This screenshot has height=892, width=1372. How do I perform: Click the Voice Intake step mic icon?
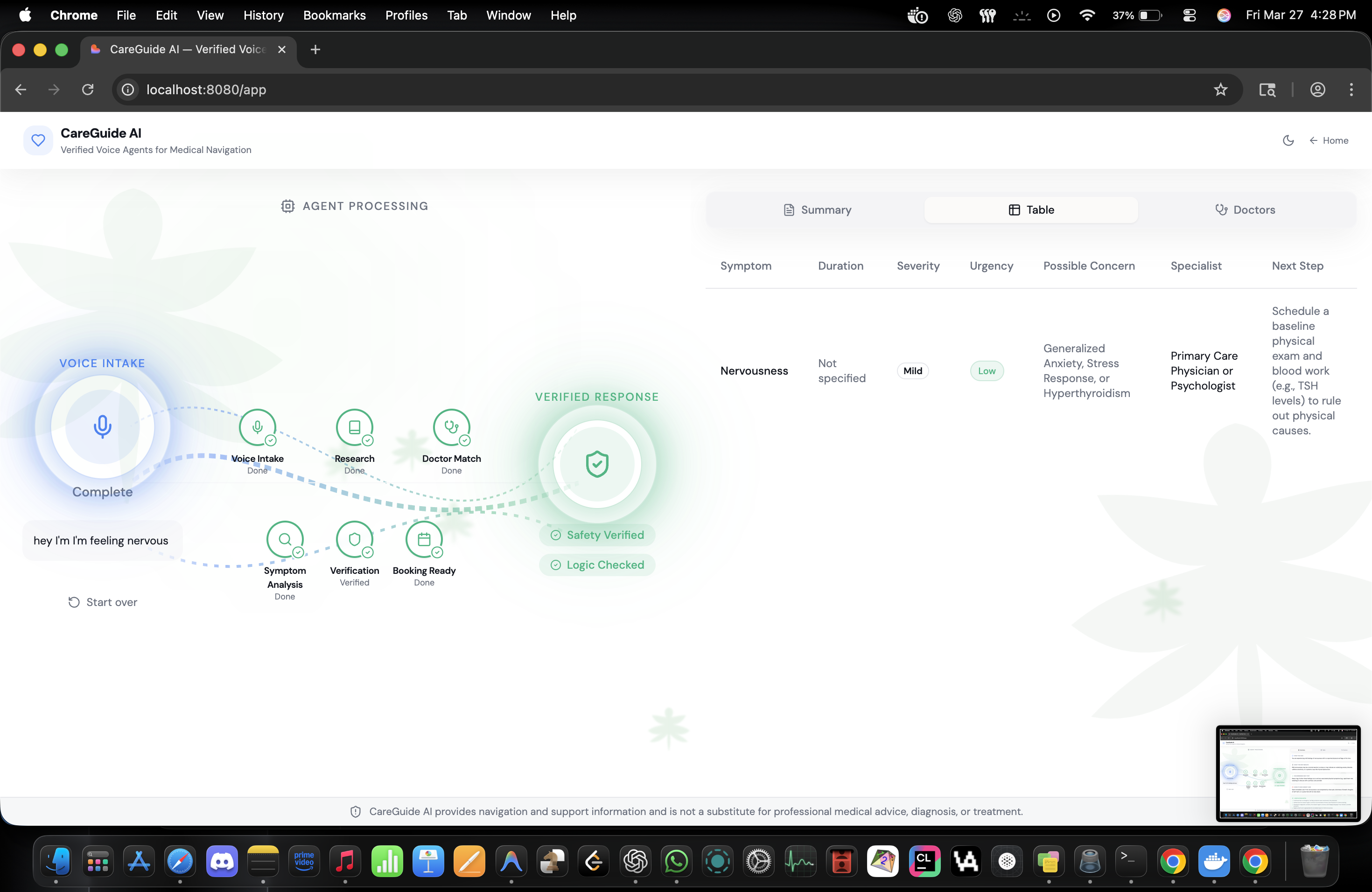click(x=257, y=427)
